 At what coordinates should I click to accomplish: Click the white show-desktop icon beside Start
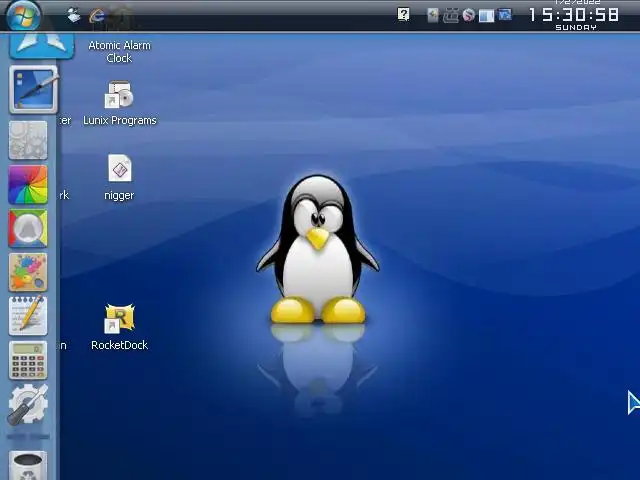pos(73,15)
